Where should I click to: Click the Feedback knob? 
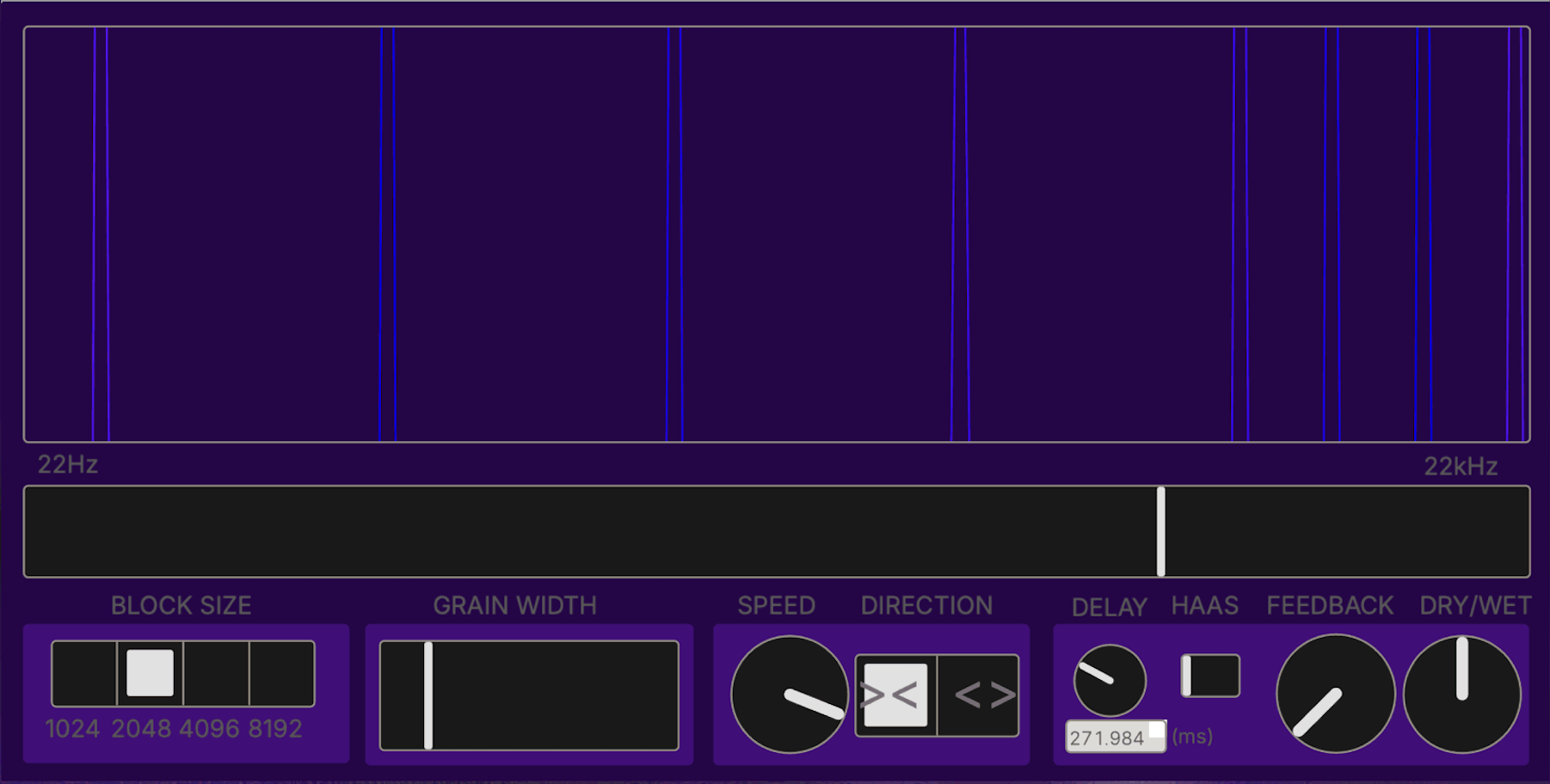(x=1335, y=695)
